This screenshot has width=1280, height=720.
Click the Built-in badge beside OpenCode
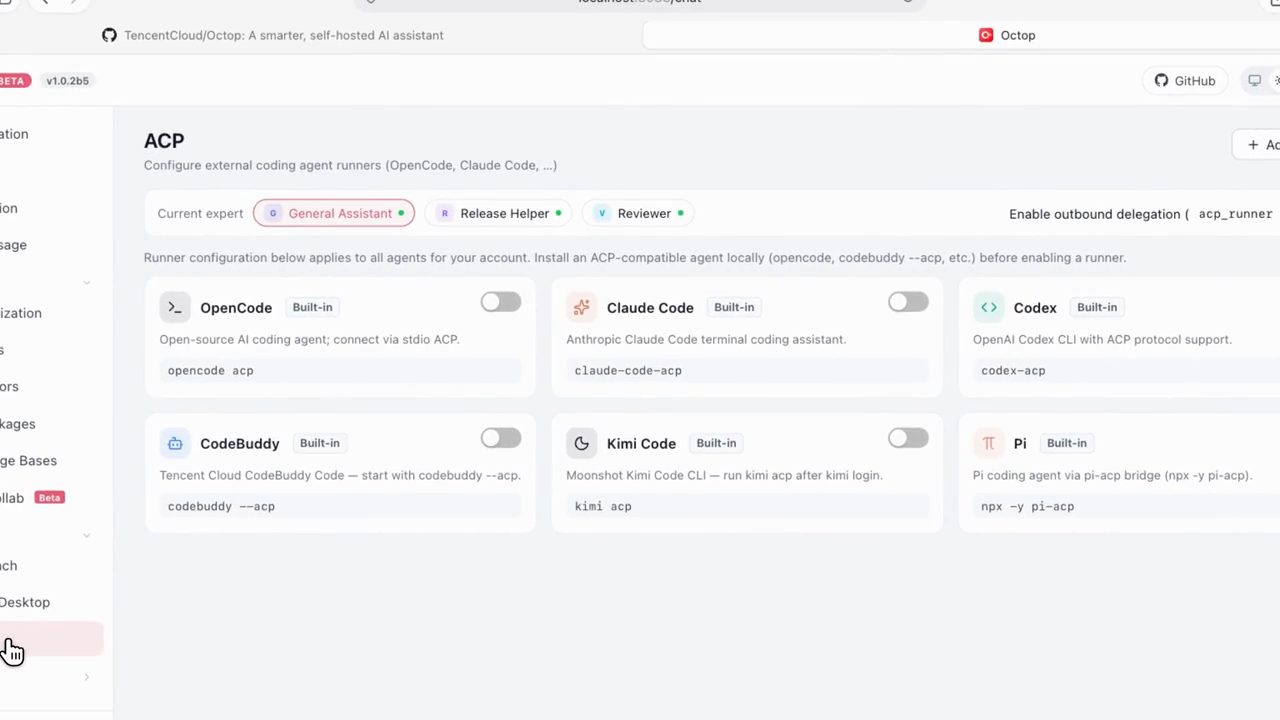tap(312, 307)
